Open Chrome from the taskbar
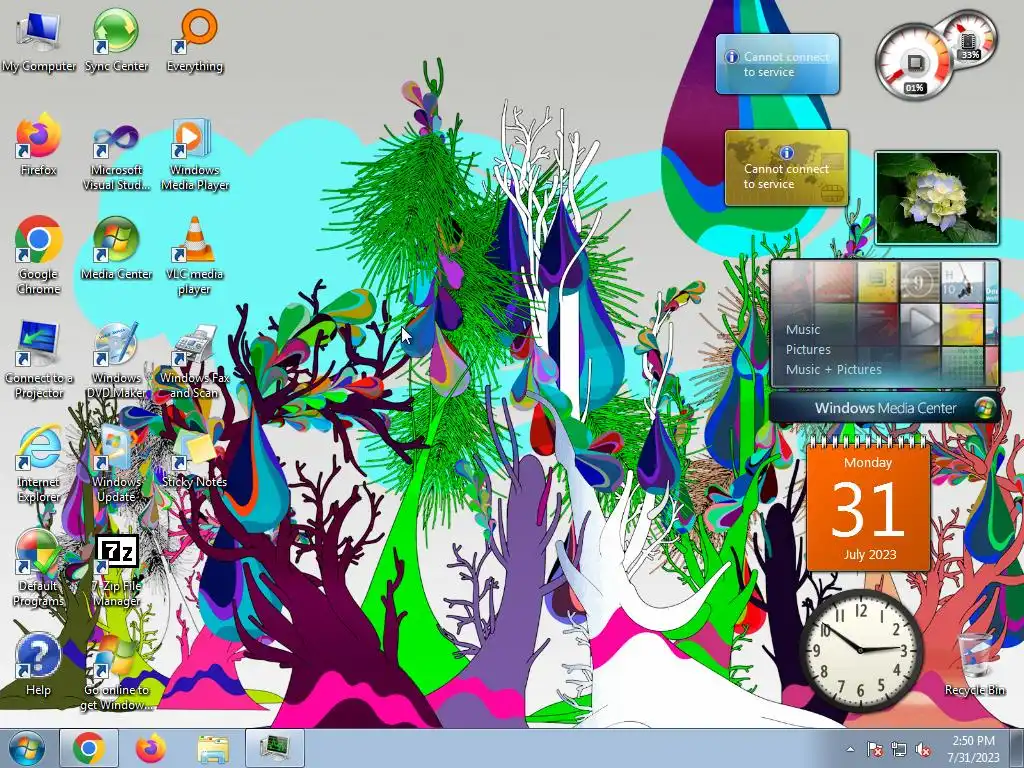This screenshot has height=768, width=1024. (89, 748)
